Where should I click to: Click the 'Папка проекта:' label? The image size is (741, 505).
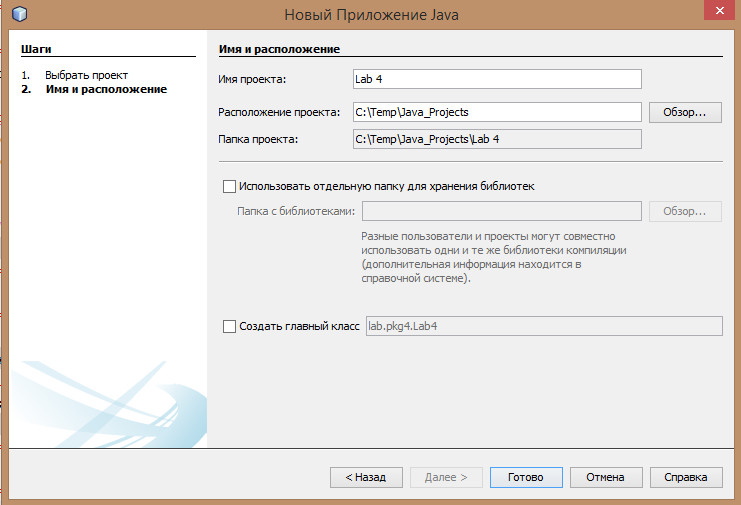coord(258,139)
